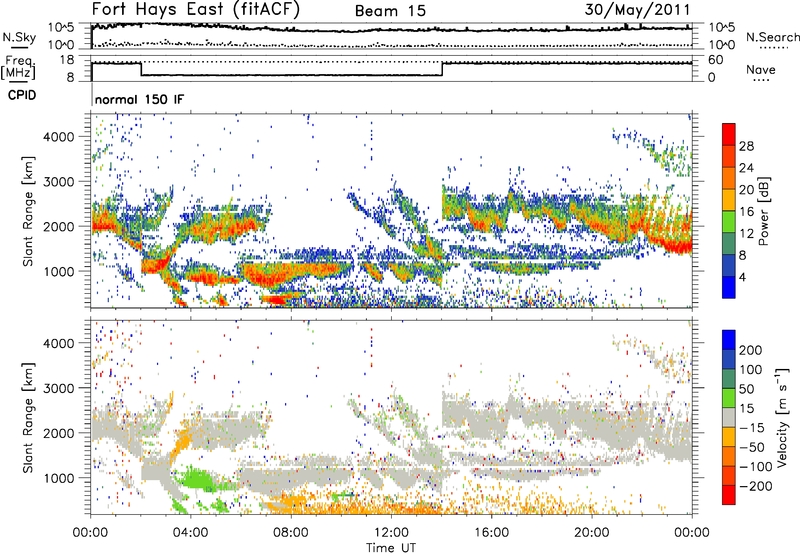Pick the blue top segment of Velocity color bar
This screenshot has height=554, width=800.
click(729, 340)
